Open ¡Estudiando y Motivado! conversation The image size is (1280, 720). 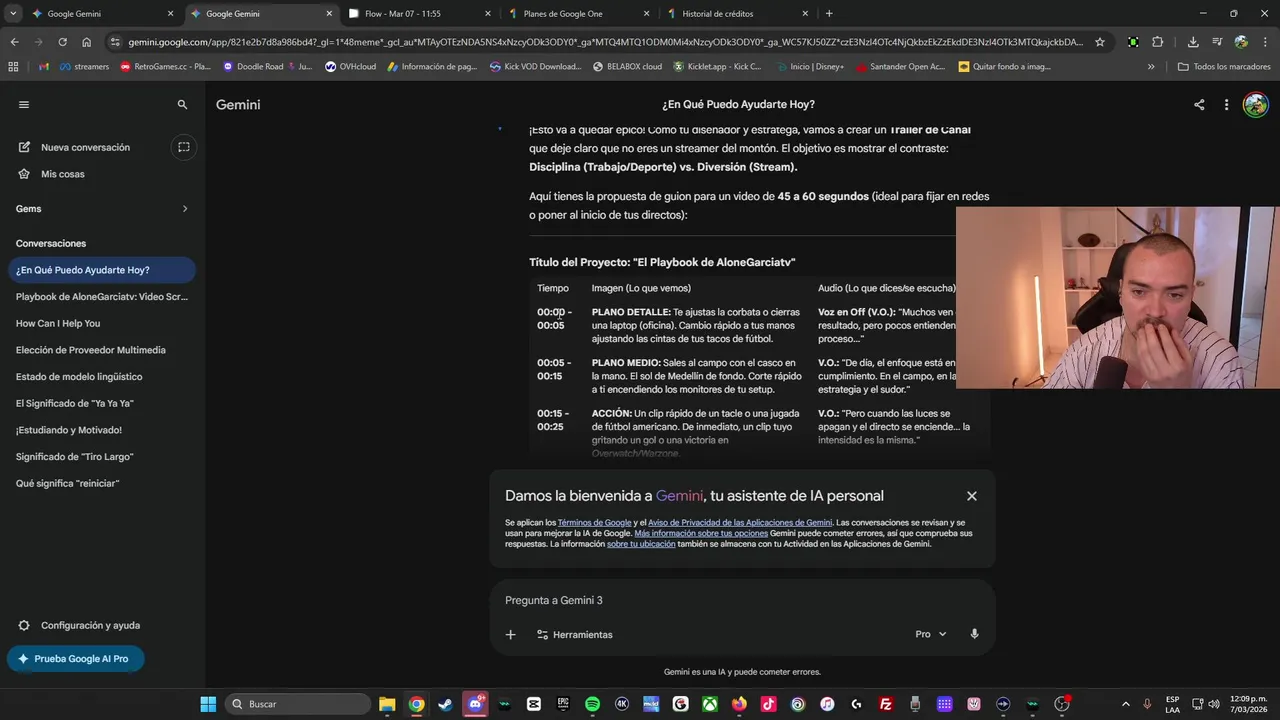click(101, 430)
